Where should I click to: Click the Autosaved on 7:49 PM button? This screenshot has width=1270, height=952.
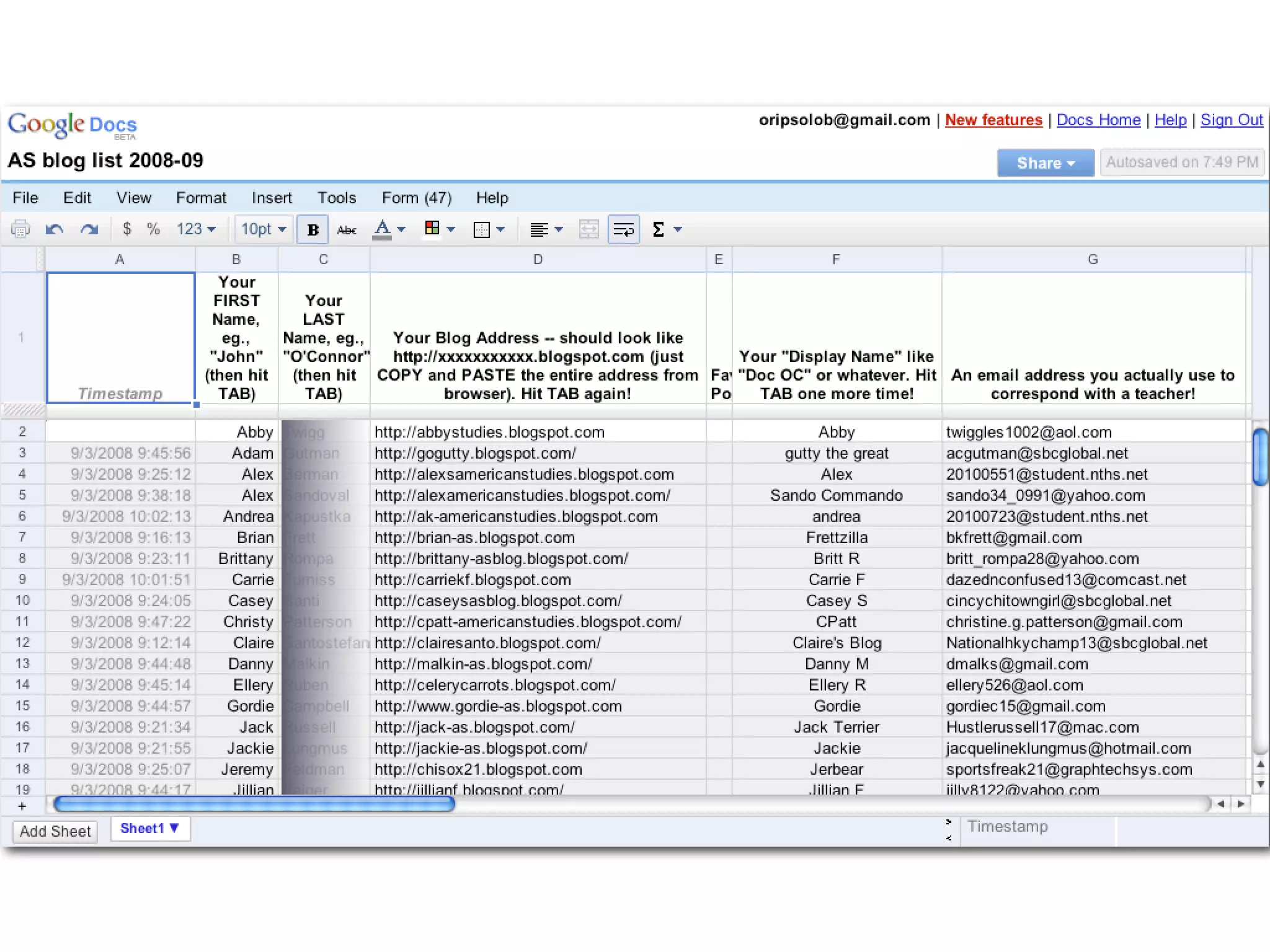tap(1182, 162)
